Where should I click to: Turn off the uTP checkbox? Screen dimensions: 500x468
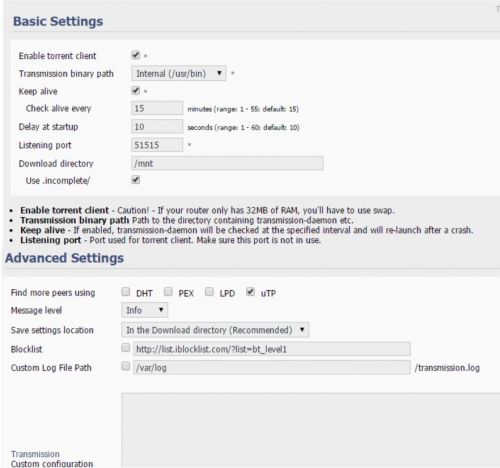pyautogui.click(x=250, y=292)
